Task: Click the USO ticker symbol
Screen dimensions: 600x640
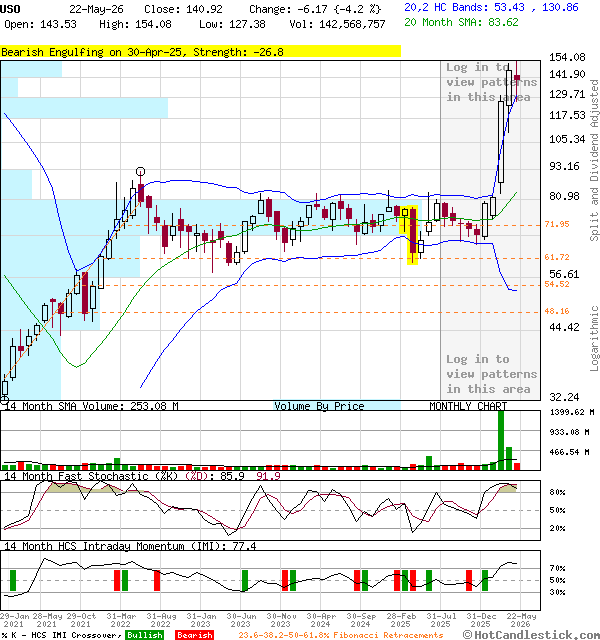Action: click(10, 9)
